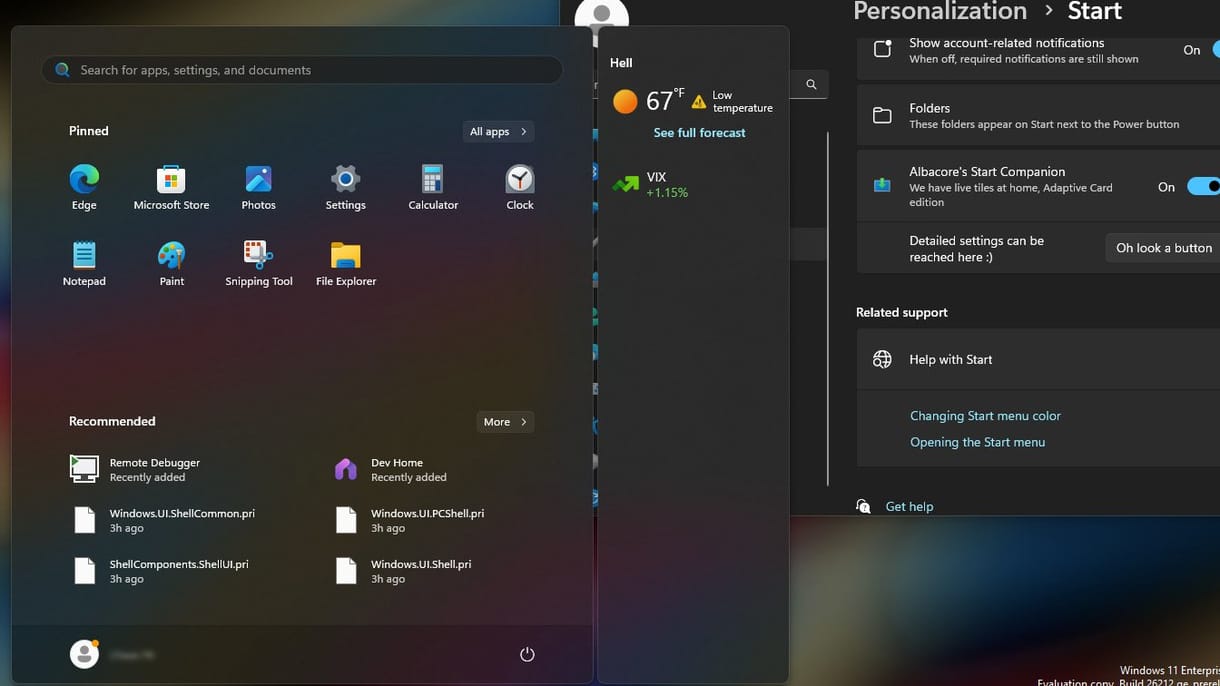The width and height of the screenshot is (1220, 686).
Task: Click the weather sun icon
Action: (x=625, y=101)
